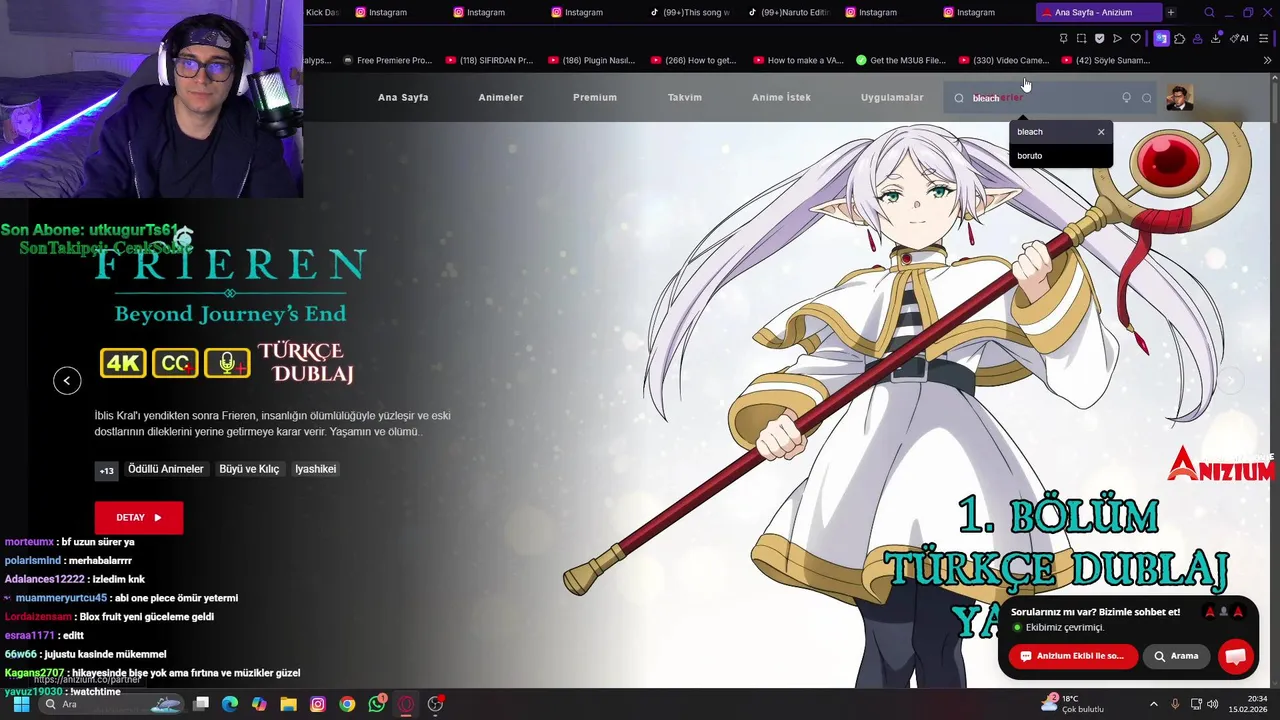
Task: Switch to the Naruto Editing TikTok tab
Action: click(789, 12)
